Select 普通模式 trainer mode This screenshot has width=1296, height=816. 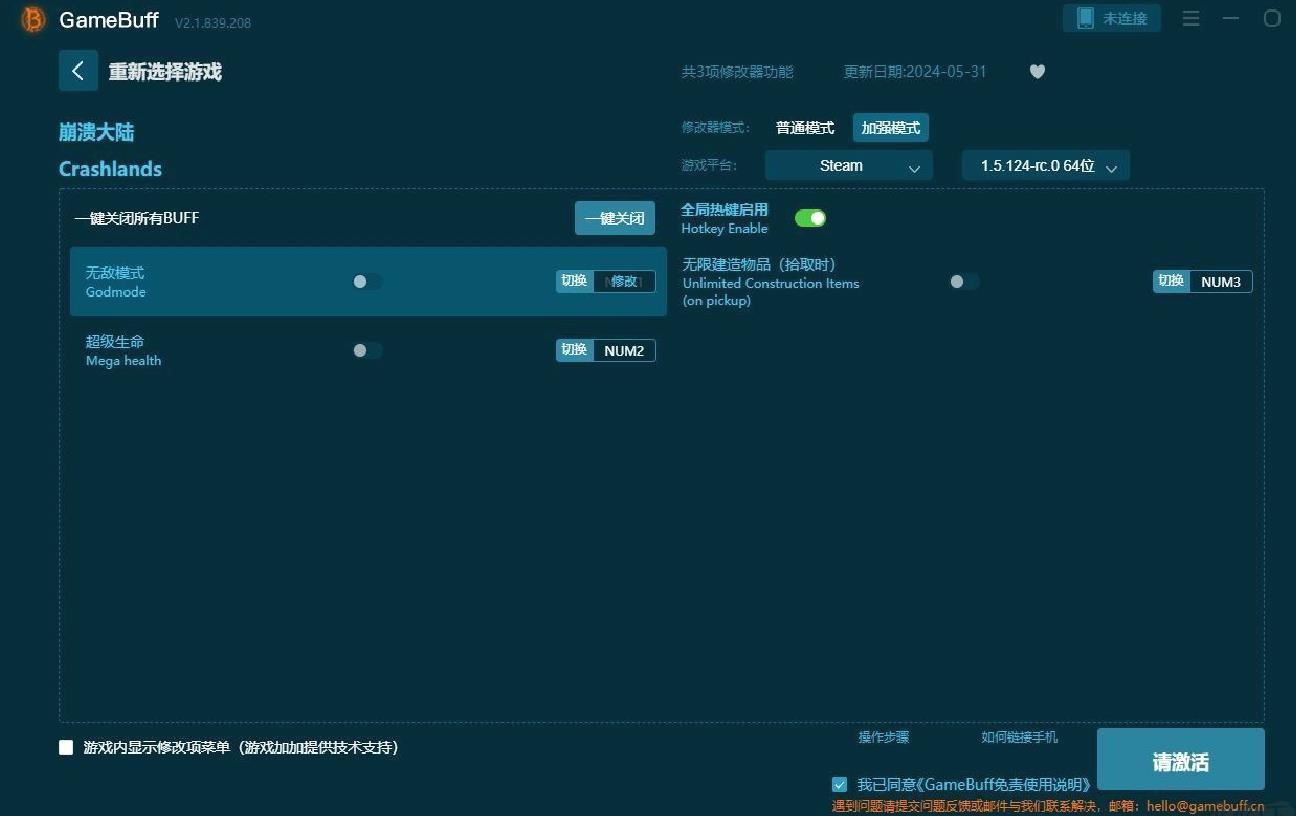[x=805, y=128]
